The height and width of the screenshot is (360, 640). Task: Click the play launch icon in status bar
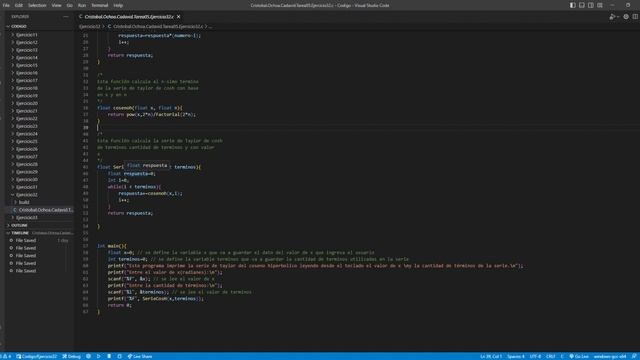(98, 356)
